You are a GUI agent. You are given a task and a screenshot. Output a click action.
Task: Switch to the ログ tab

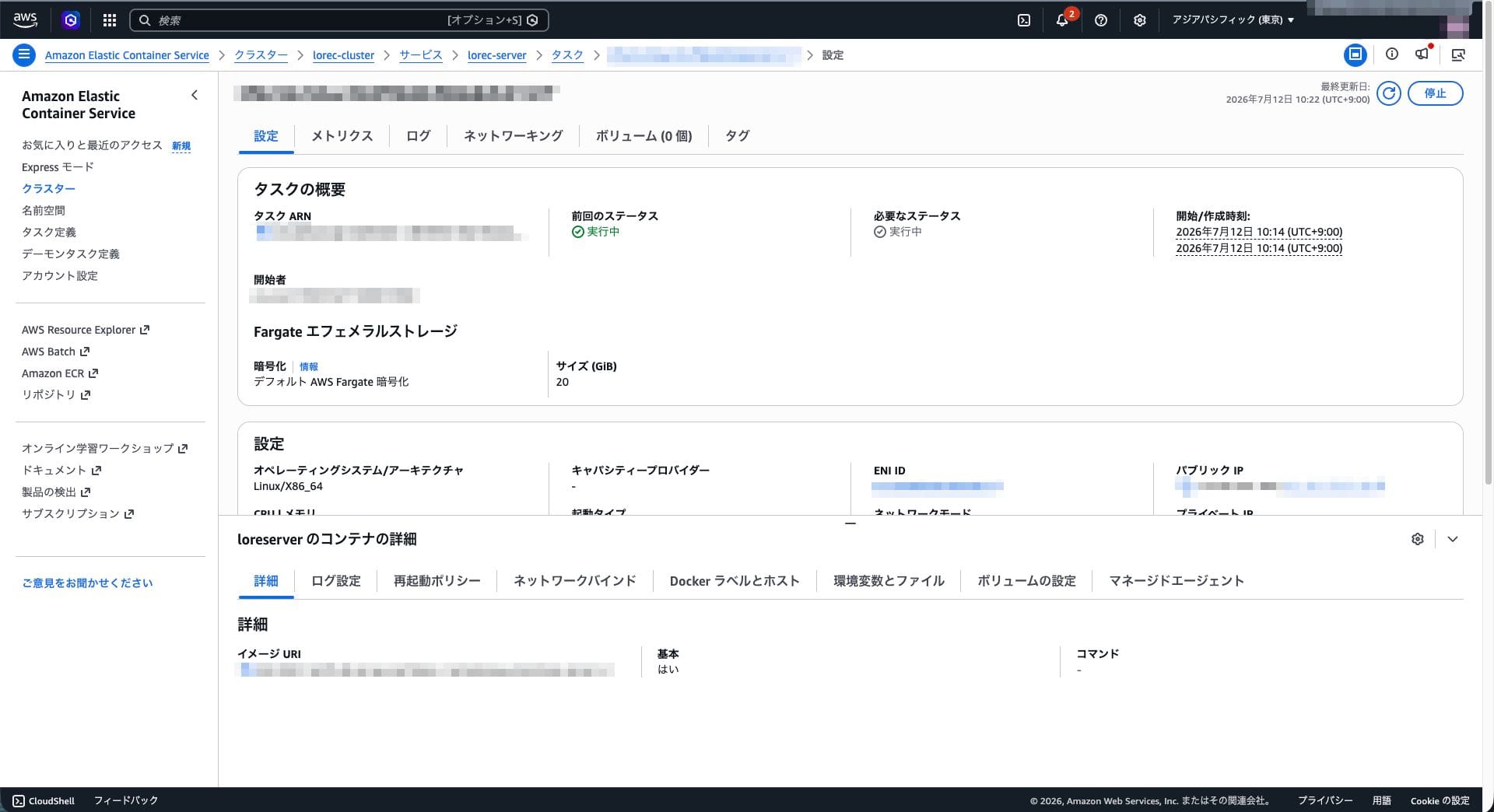[x=418, y=136]
